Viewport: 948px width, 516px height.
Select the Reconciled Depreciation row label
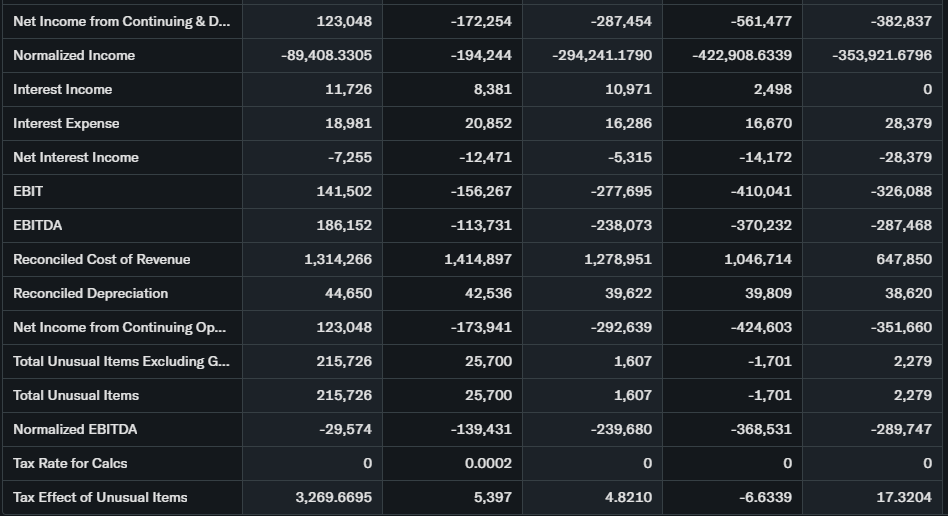point(90,293)
